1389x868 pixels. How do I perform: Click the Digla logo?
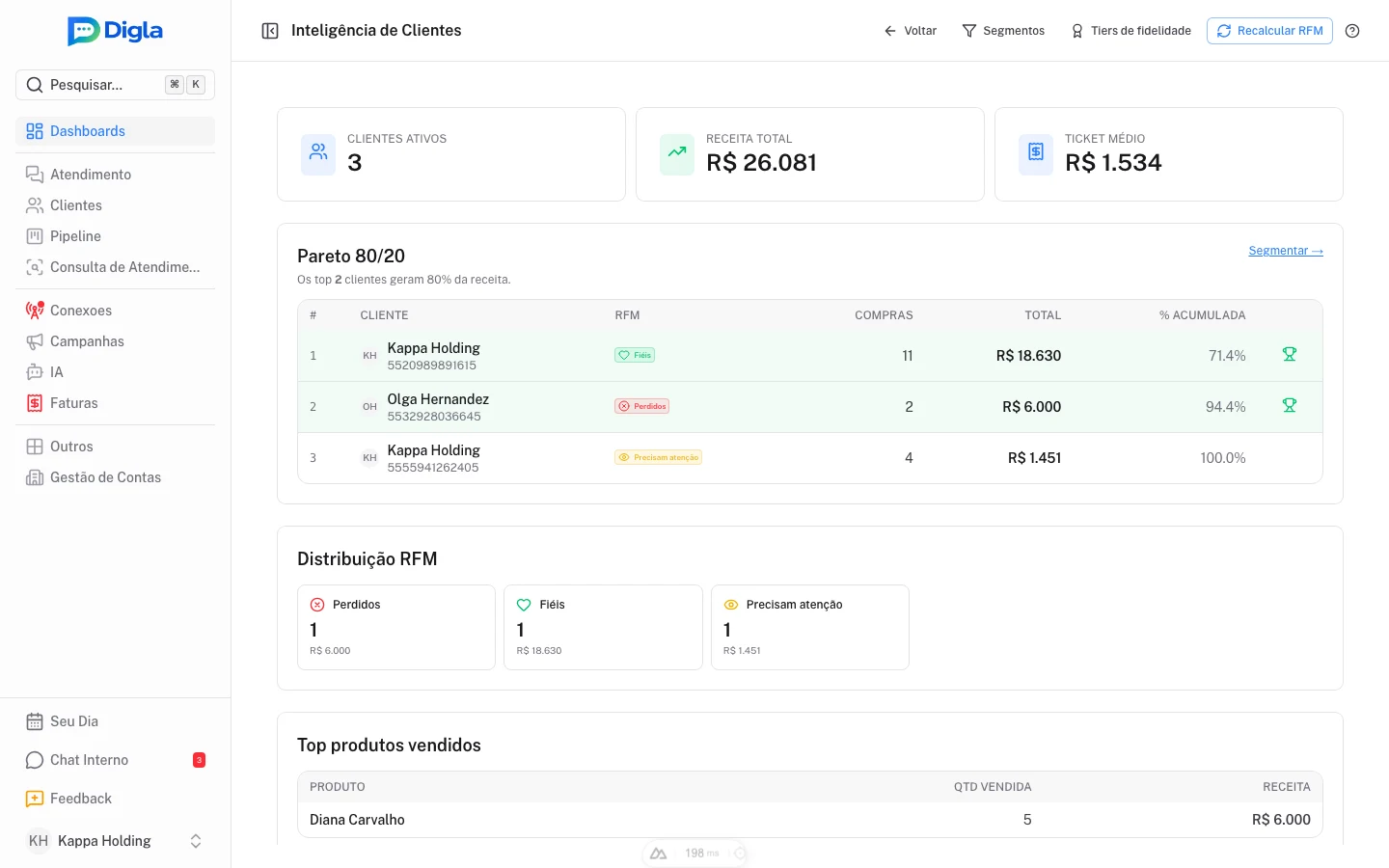point(115,31)
